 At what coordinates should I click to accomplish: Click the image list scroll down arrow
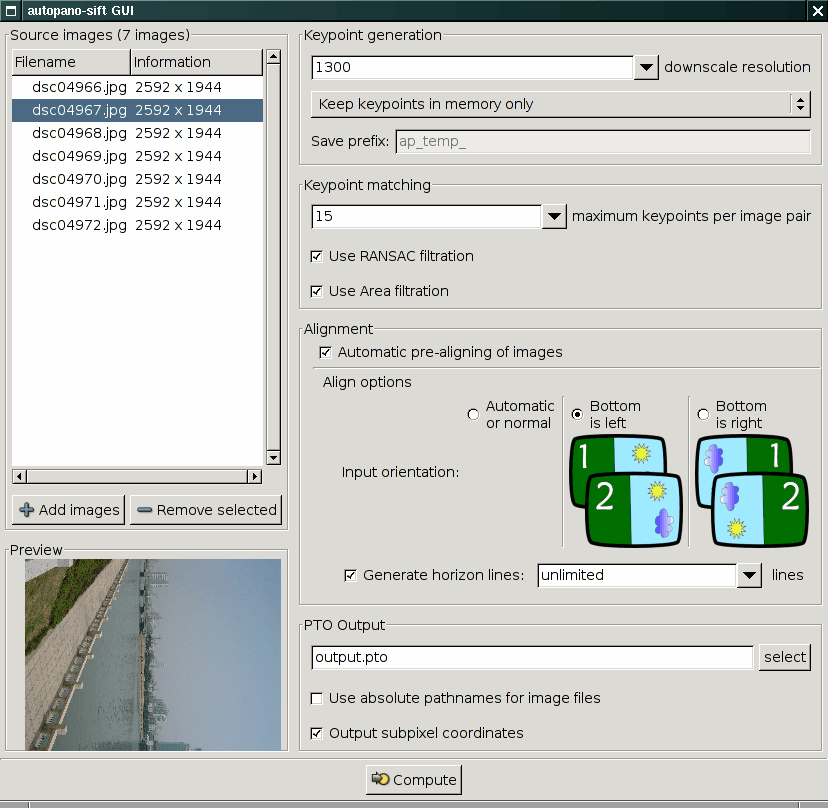273,457
